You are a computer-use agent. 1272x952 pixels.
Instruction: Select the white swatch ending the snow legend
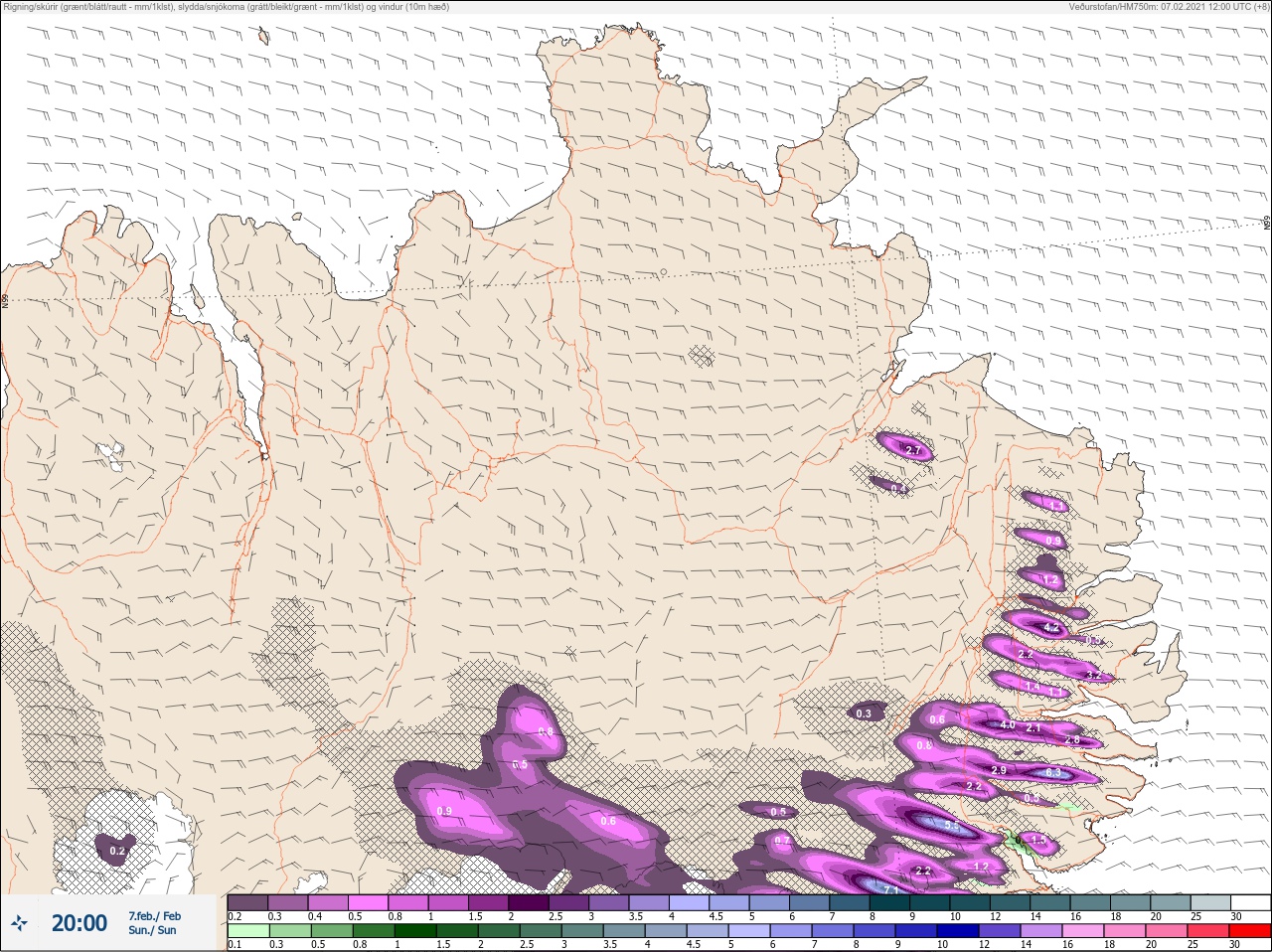coord(1250,902)
